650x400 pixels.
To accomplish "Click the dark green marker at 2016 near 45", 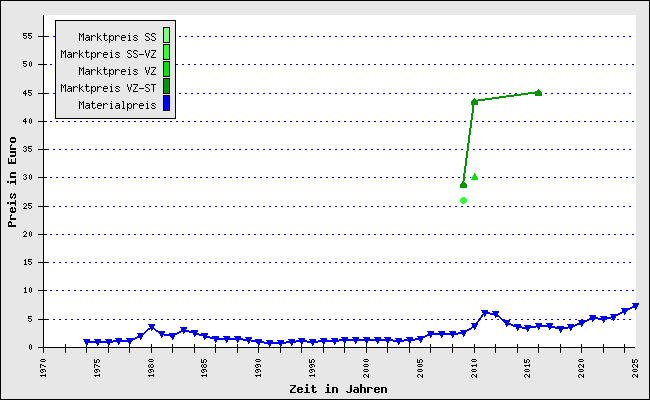I will 538,93.
